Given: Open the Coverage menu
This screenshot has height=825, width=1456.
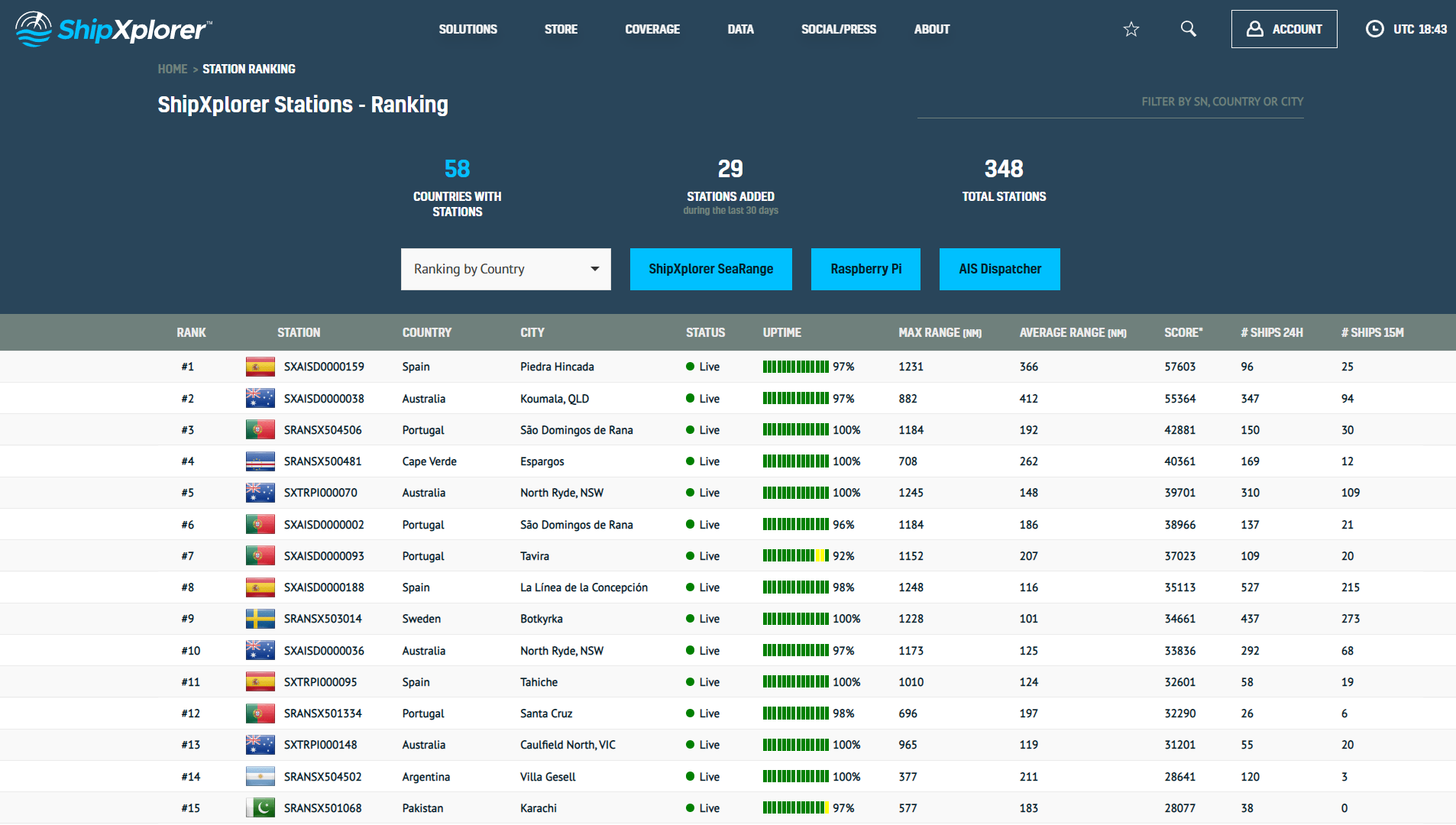Looking at the screenshot, I should [x=652, y=29].
